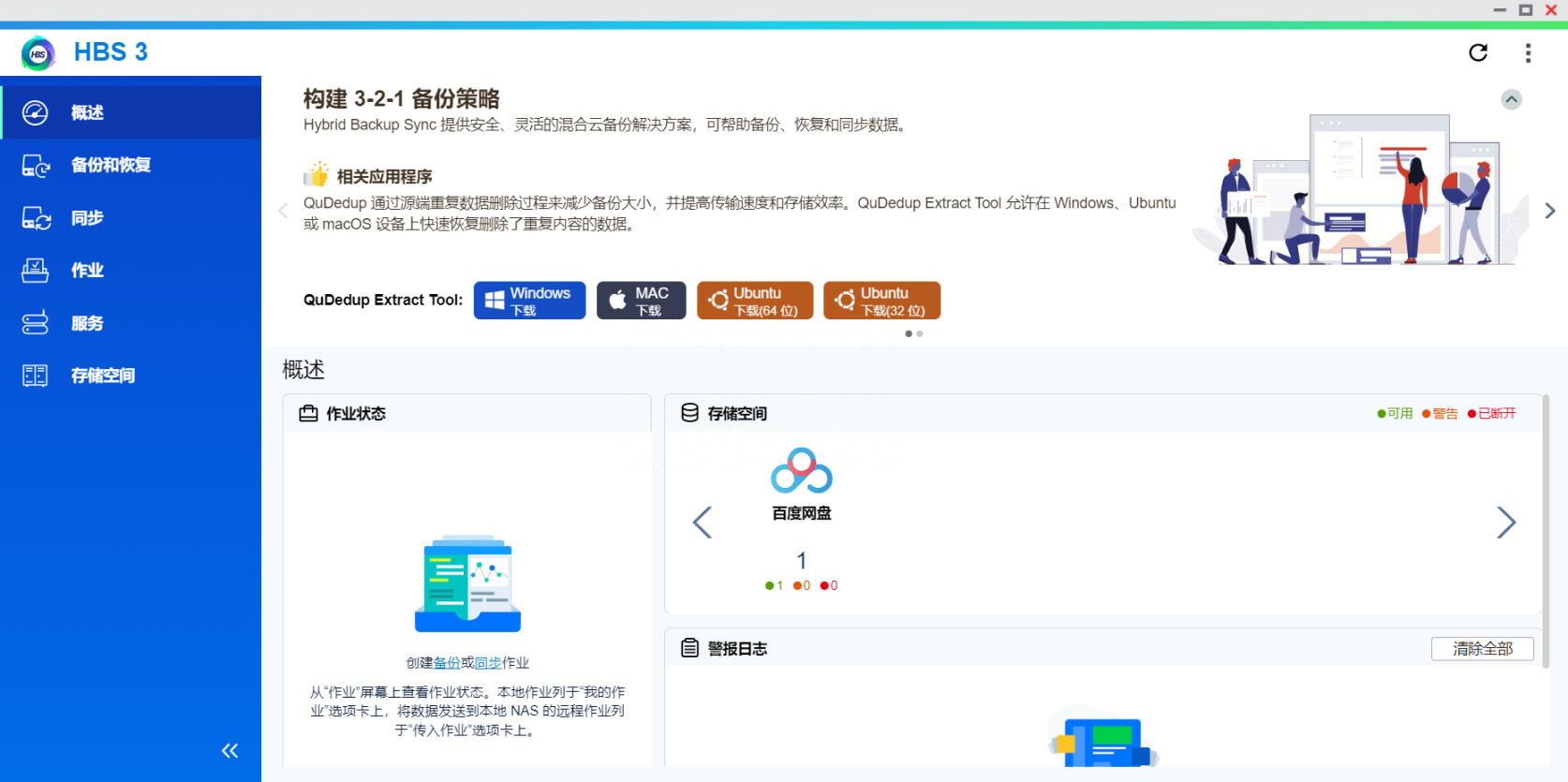The height and width of the screenshot is (782, 1568).
Task: Click the storage count 1
Action: 802,560
